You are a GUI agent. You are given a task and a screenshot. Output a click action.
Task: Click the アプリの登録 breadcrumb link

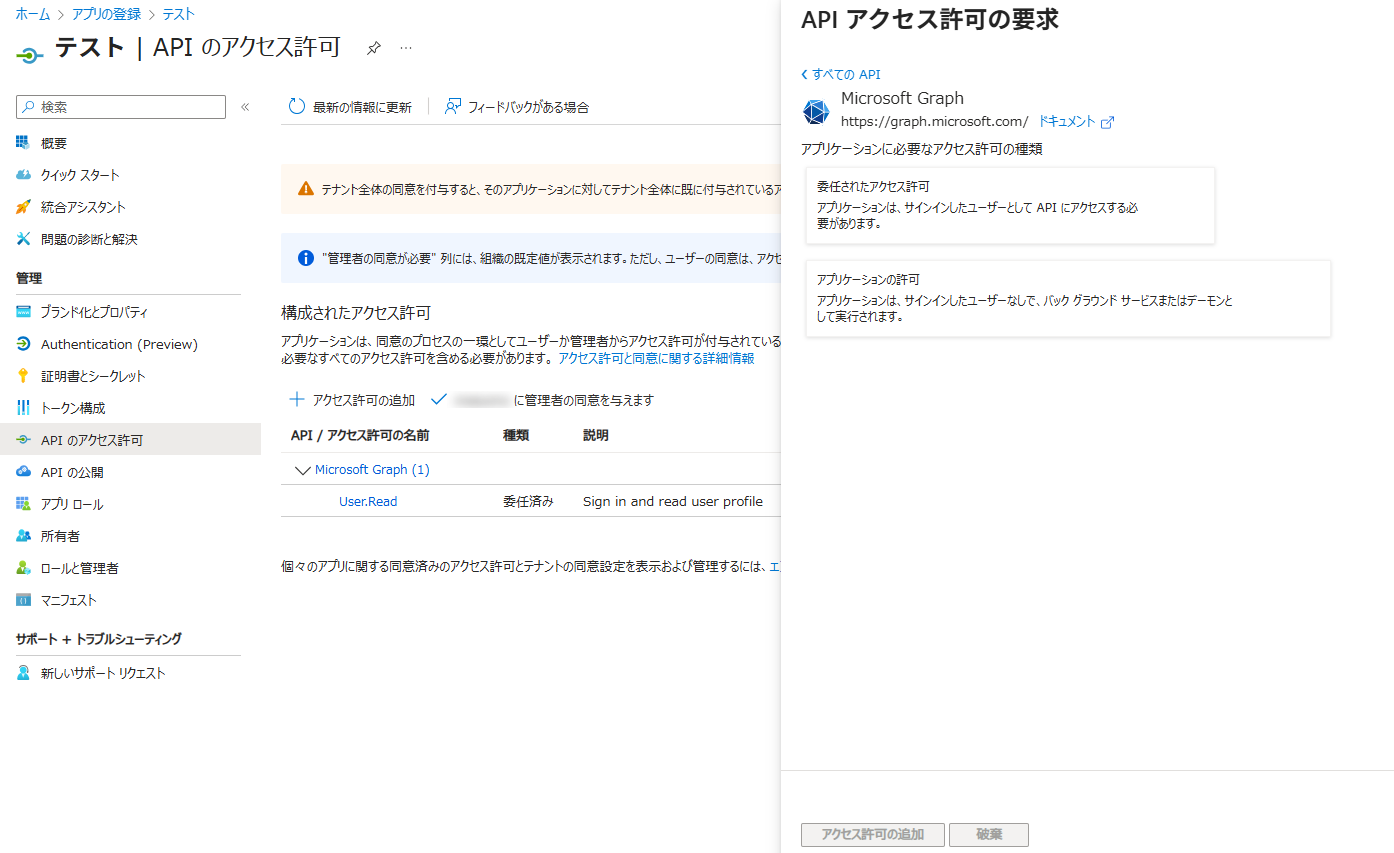tap(107, 14)
